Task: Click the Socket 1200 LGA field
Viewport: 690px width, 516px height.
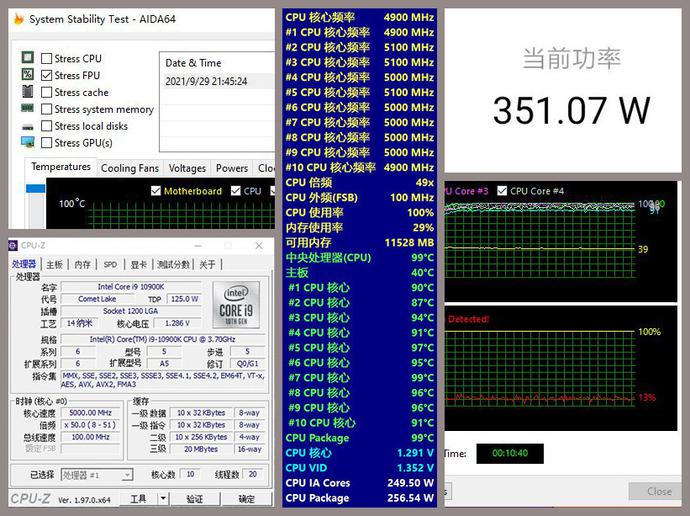Action: (131, 311)
